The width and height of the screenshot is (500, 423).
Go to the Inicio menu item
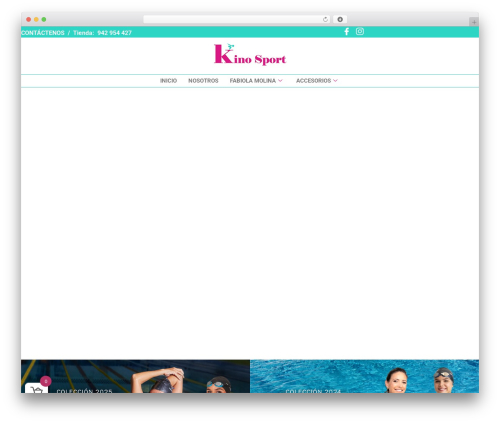click(x=168, y=81)
